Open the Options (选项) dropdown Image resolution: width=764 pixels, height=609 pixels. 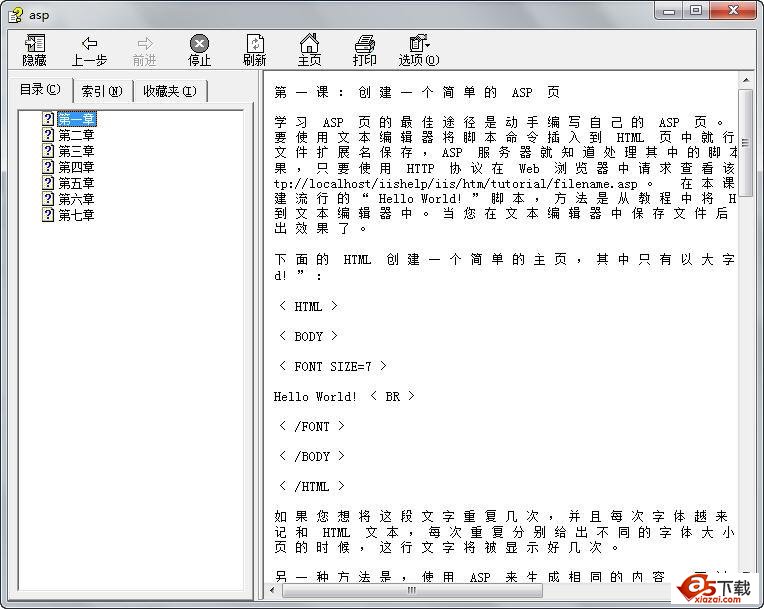[x=419, y=50]
